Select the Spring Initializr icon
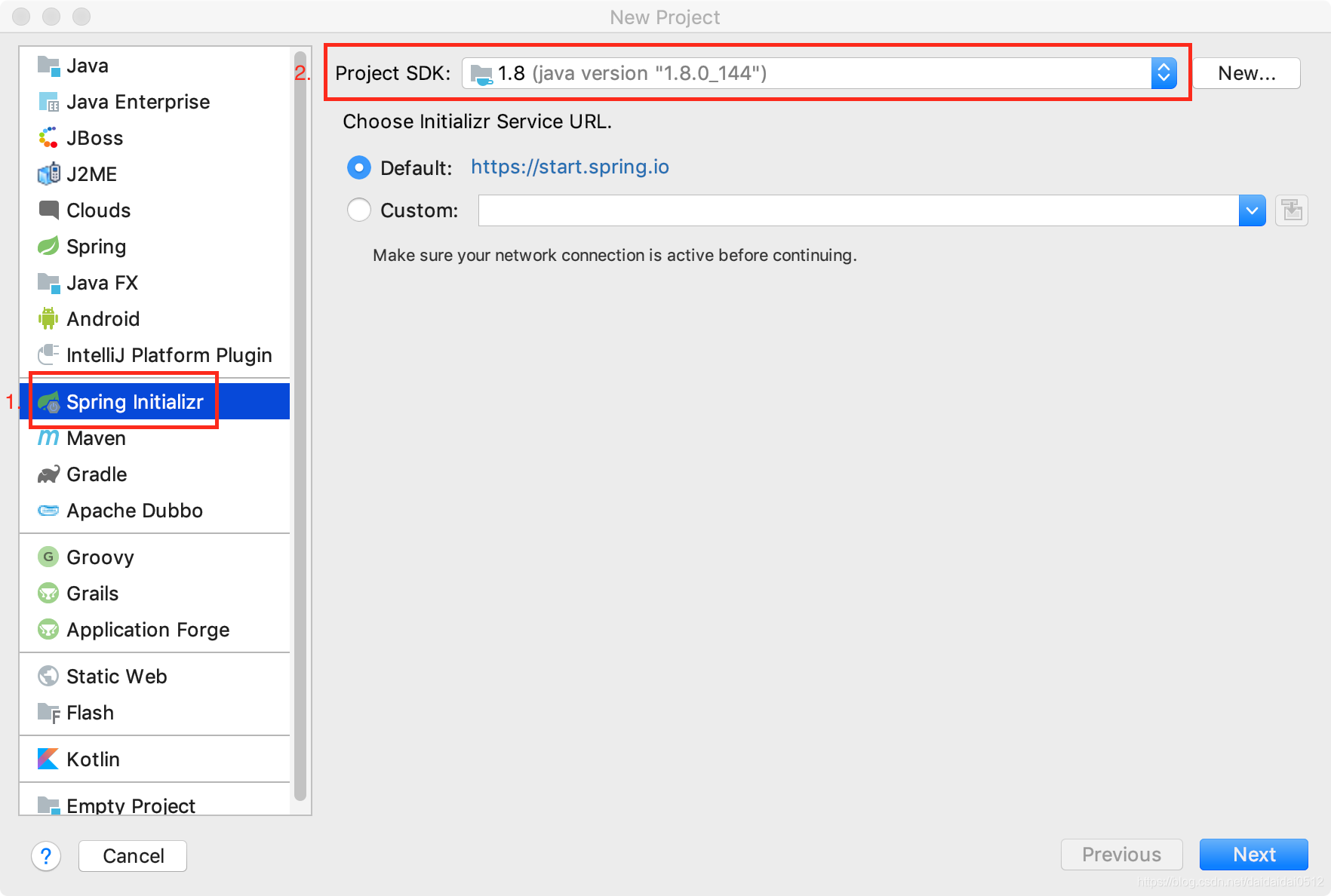 click(49, 402)
